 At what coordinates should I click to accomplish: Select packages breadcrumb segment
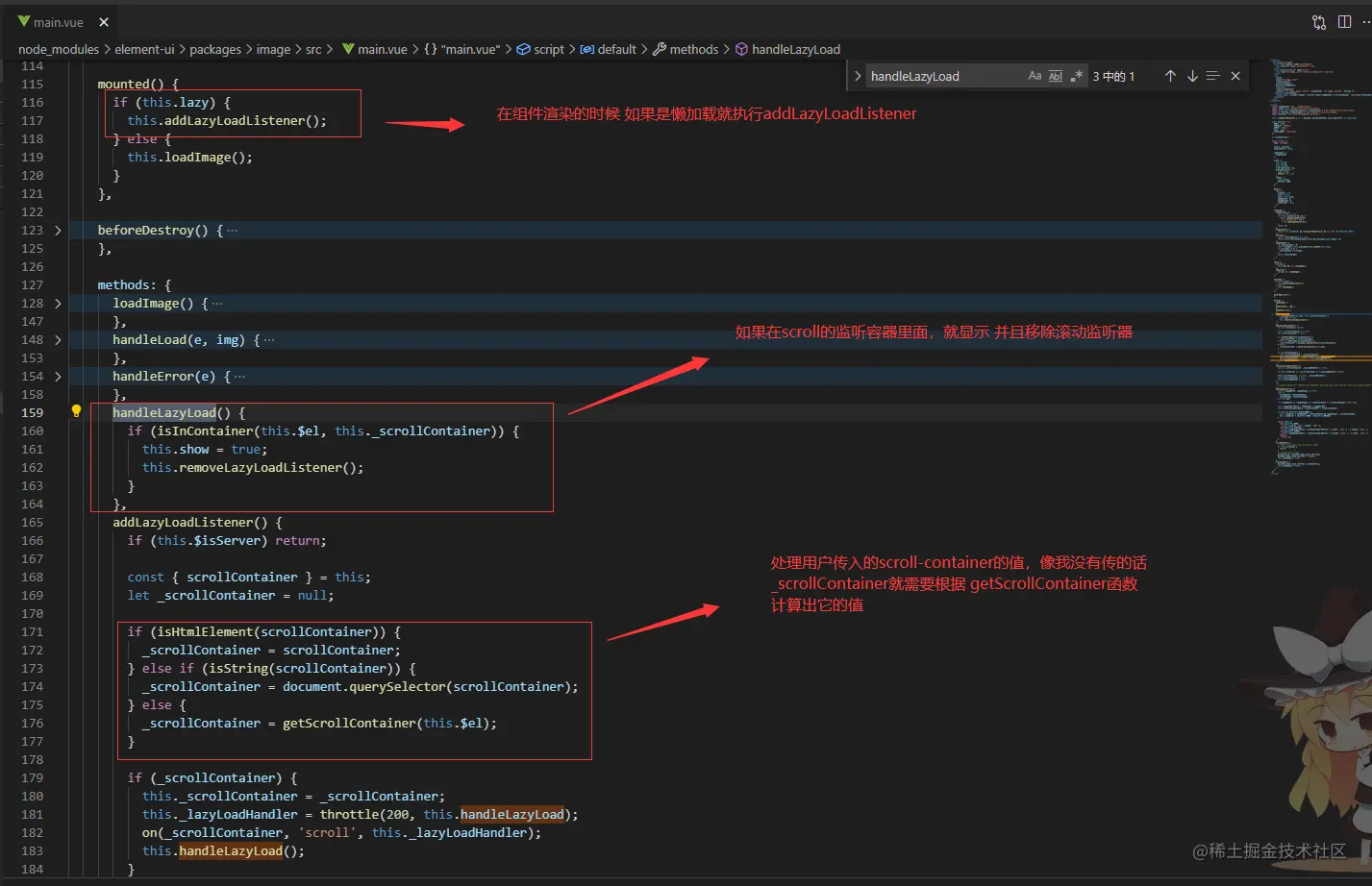point(215,49)
